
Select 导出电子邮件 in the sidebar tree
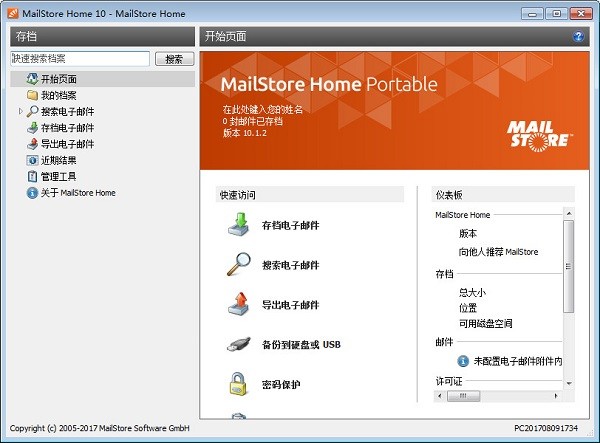click(67, 144)
